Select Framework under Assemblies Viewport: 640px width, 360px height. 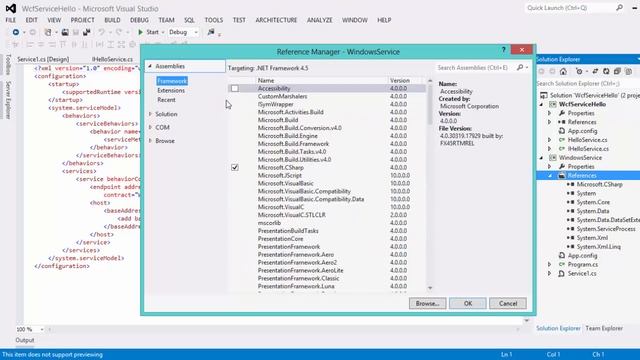pos(172,81)
